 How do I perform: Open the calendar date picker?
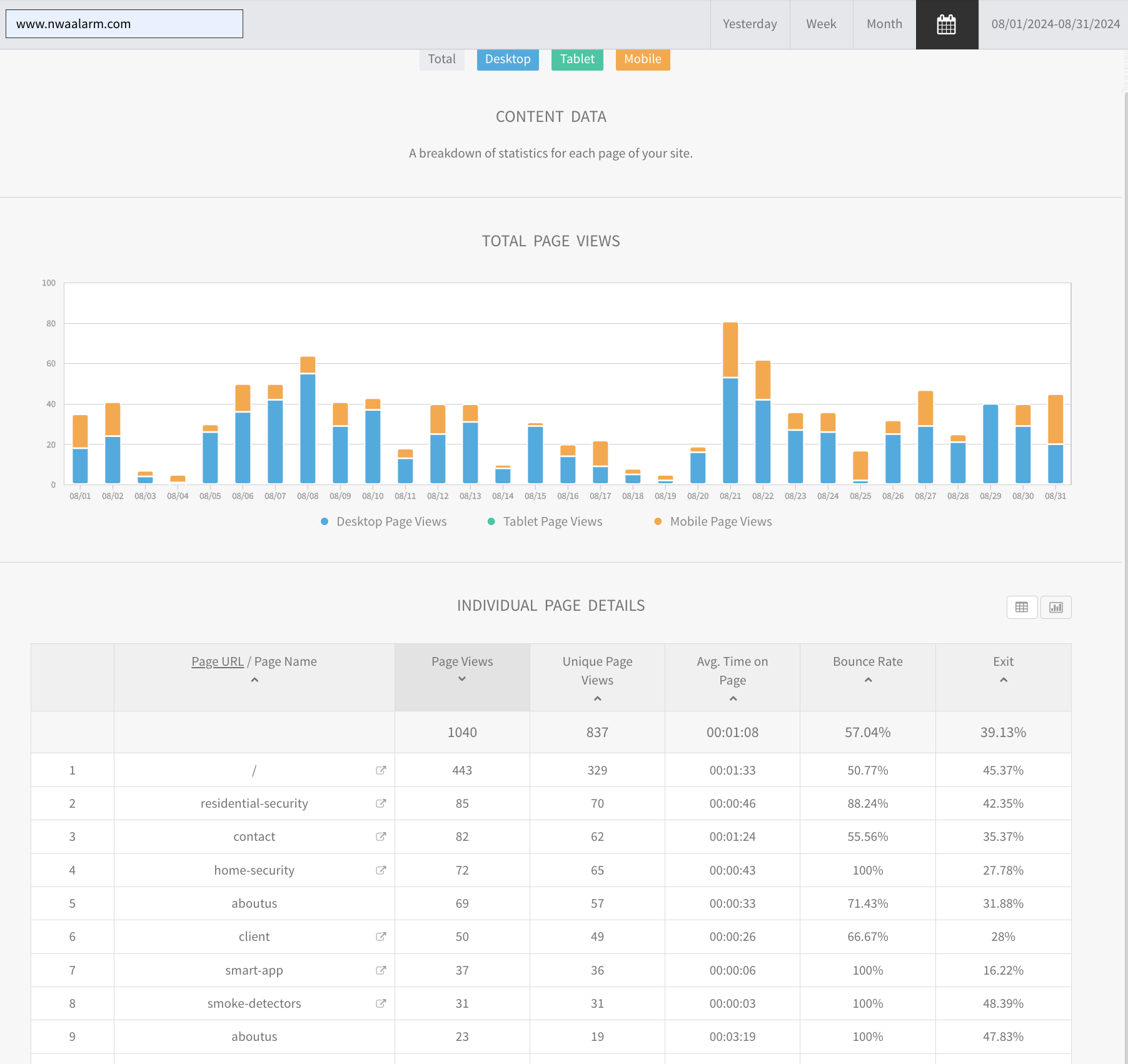coord(946,24)
